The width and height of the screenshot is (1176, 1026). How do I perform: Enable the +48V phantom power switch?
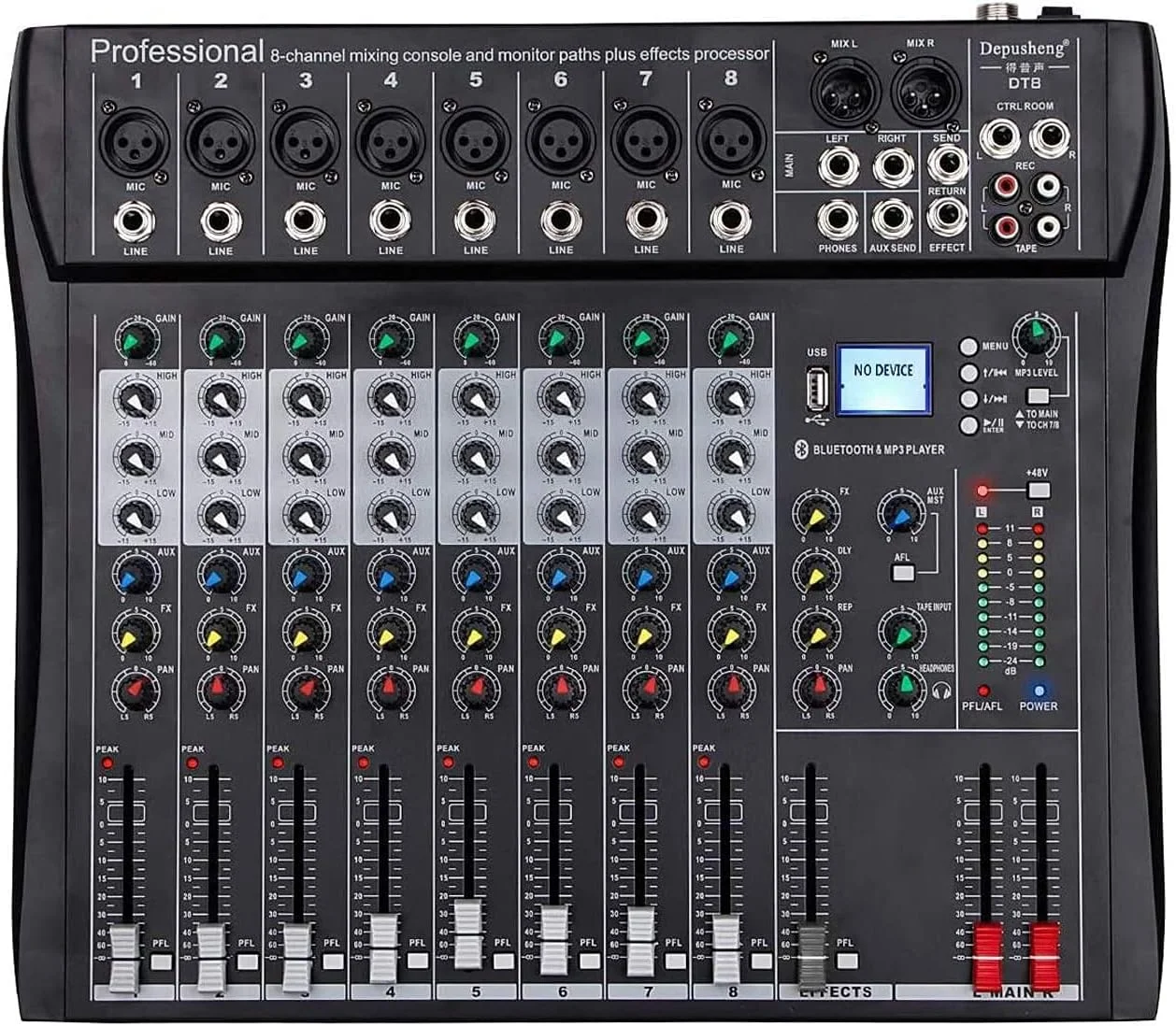[1038, 491]
